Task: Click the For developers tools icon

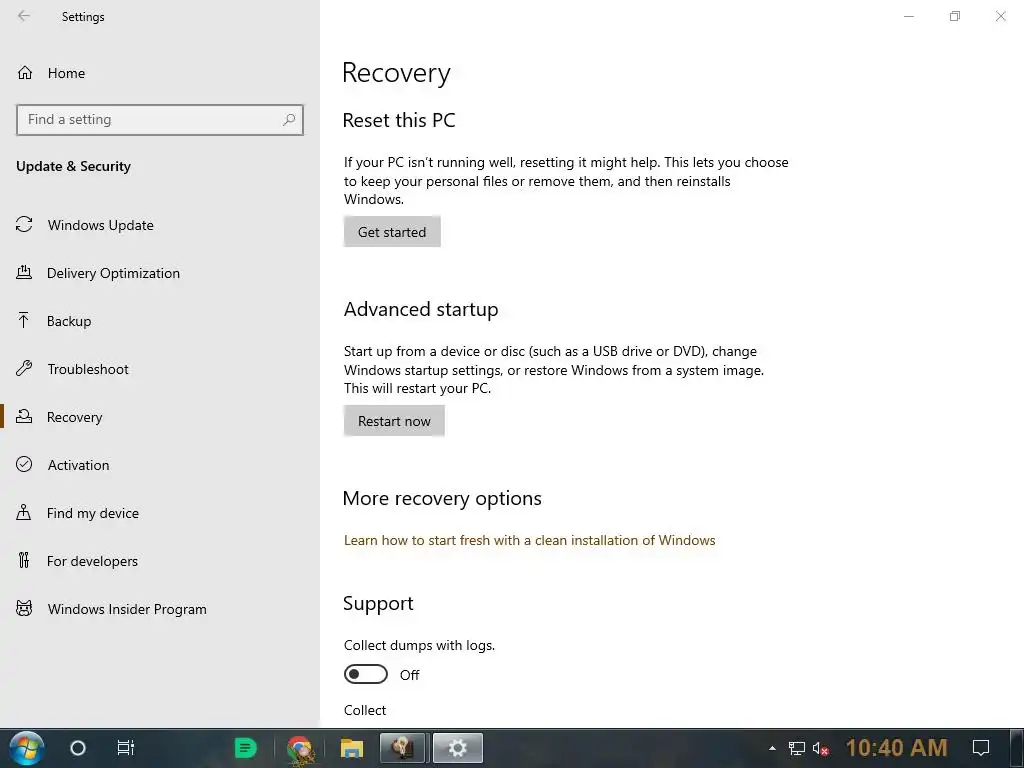Action: [24, 560]
